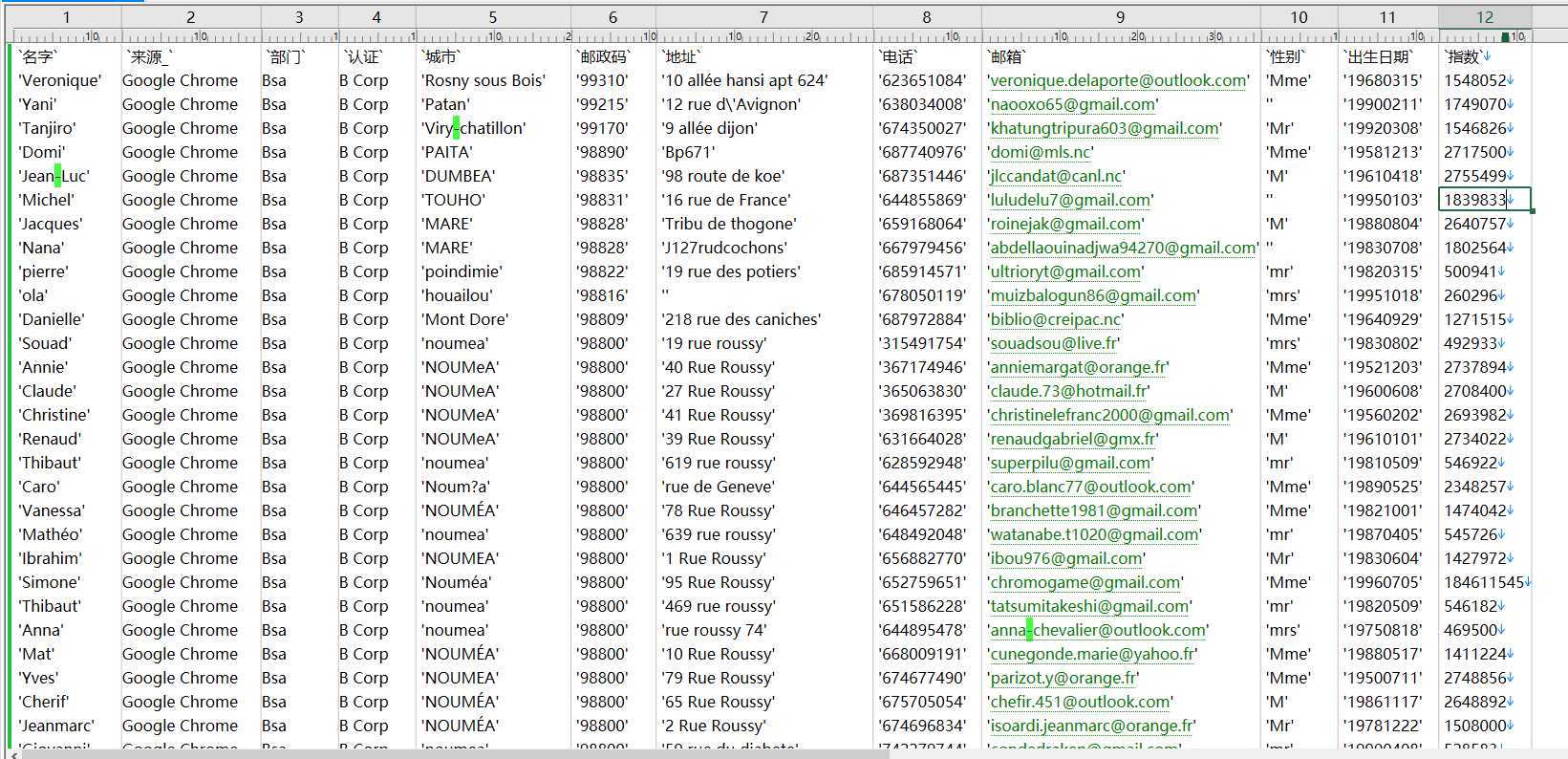The width and height of the screenshot is (1568, 759).
Task: Click the address 'Tribu de thogone'
Action: tap(730, 224)
